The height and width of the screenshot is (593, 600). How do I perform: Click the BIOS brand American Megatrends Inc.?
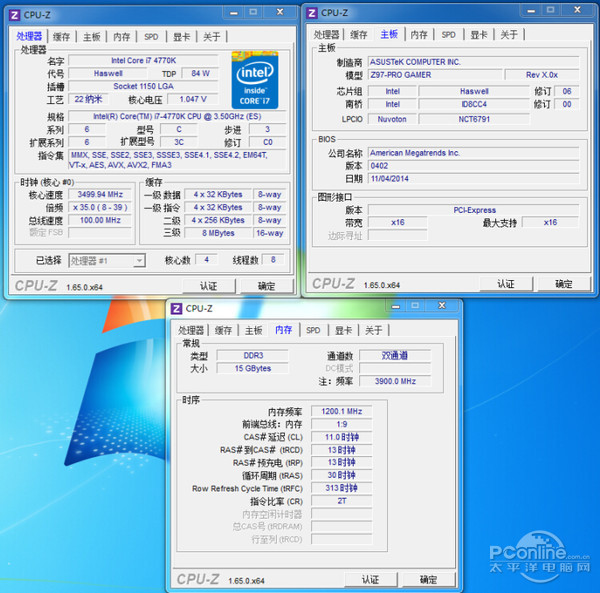(474, 153)
